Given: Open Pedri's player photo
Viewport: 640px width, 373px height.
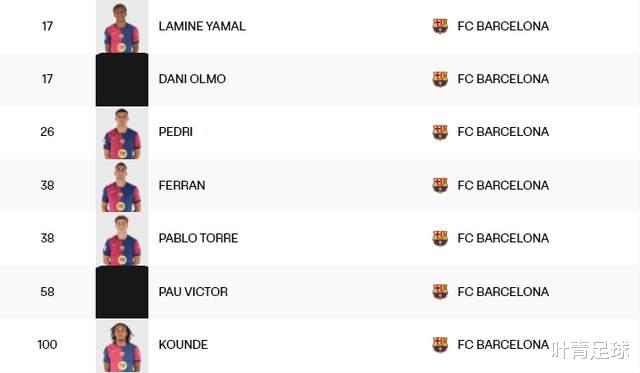Looking at the screenshot, I should (122, 133).
